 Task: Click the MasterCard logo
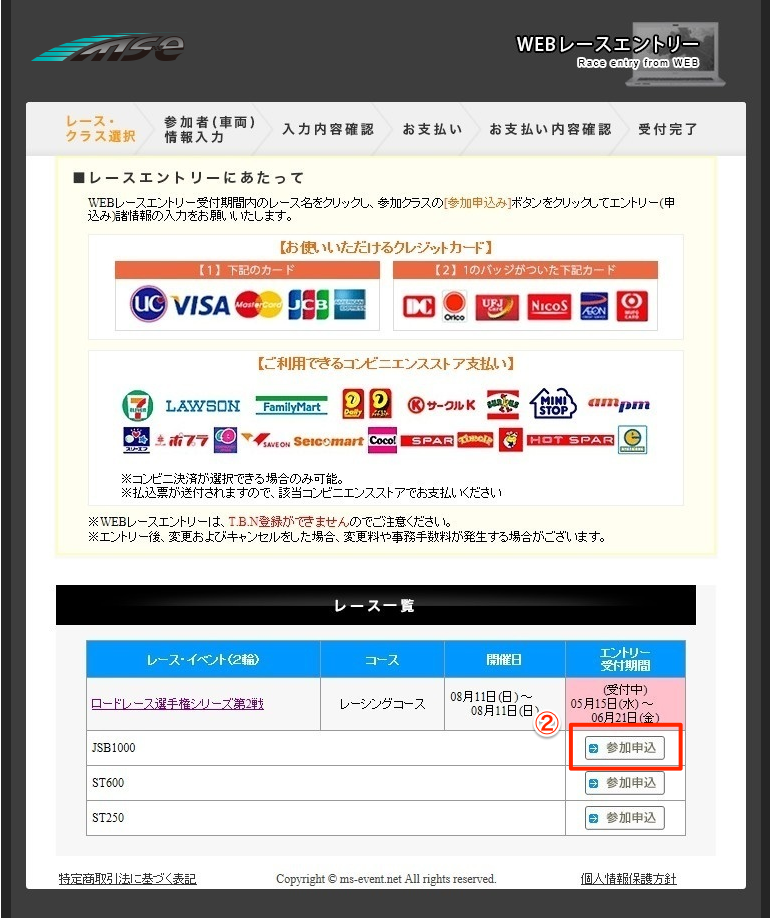(x=258, y=304)
